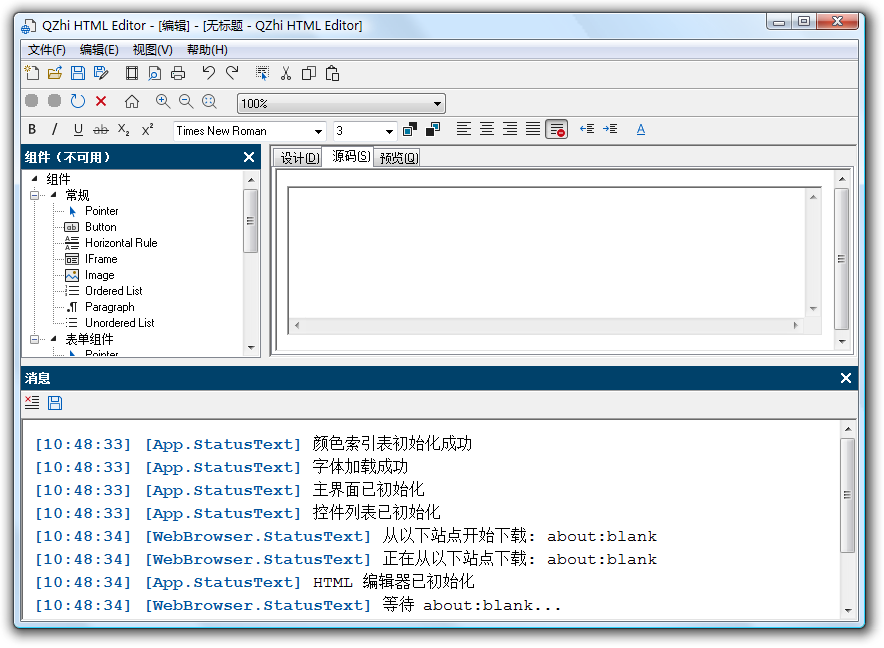Screen dimensions: 884x648
Task: Open the 帮助(H) menu
Action: (x=207, y=50)
